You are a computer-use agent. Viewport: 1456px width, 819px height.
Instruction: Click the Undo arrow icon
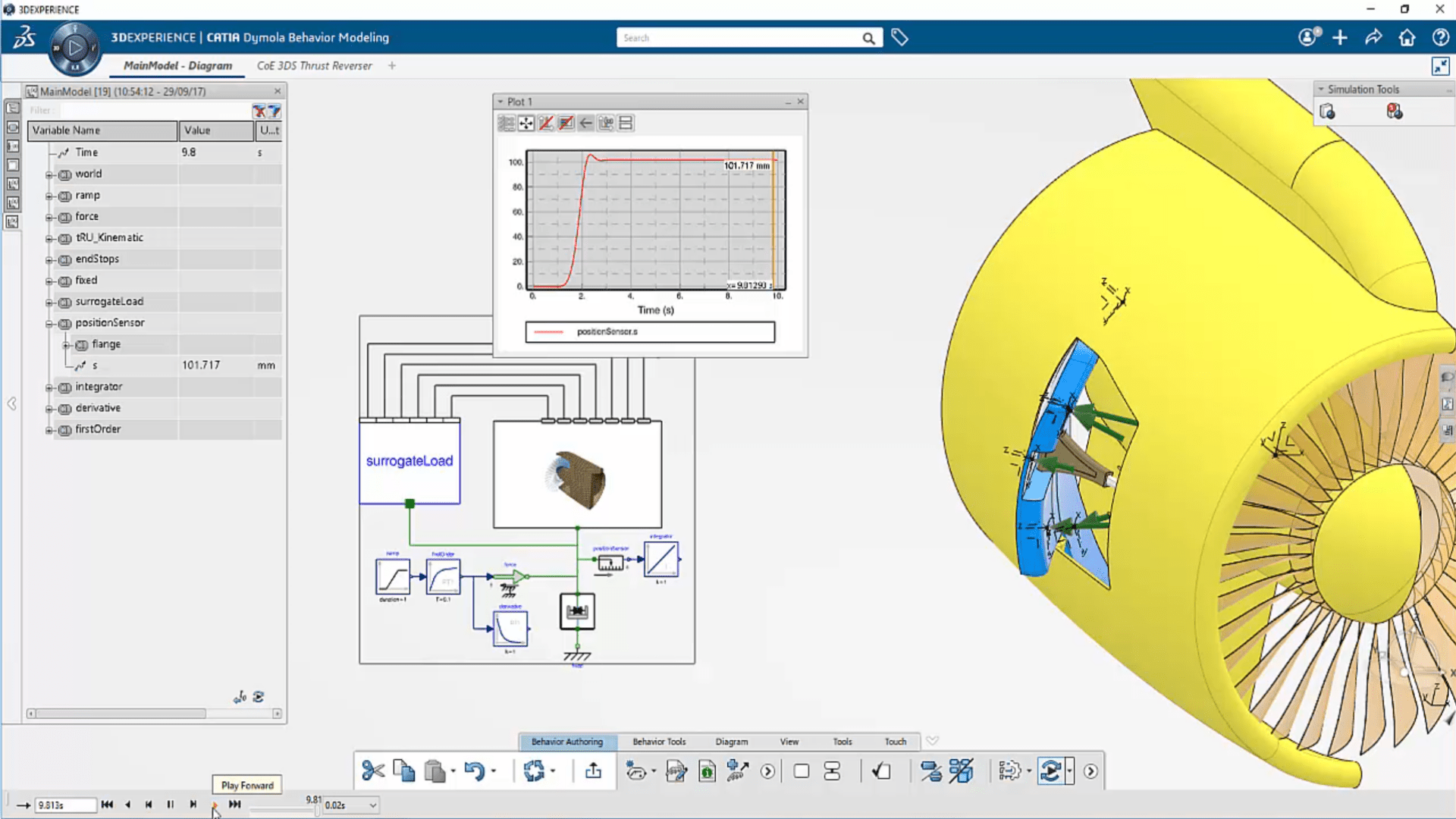474,771
